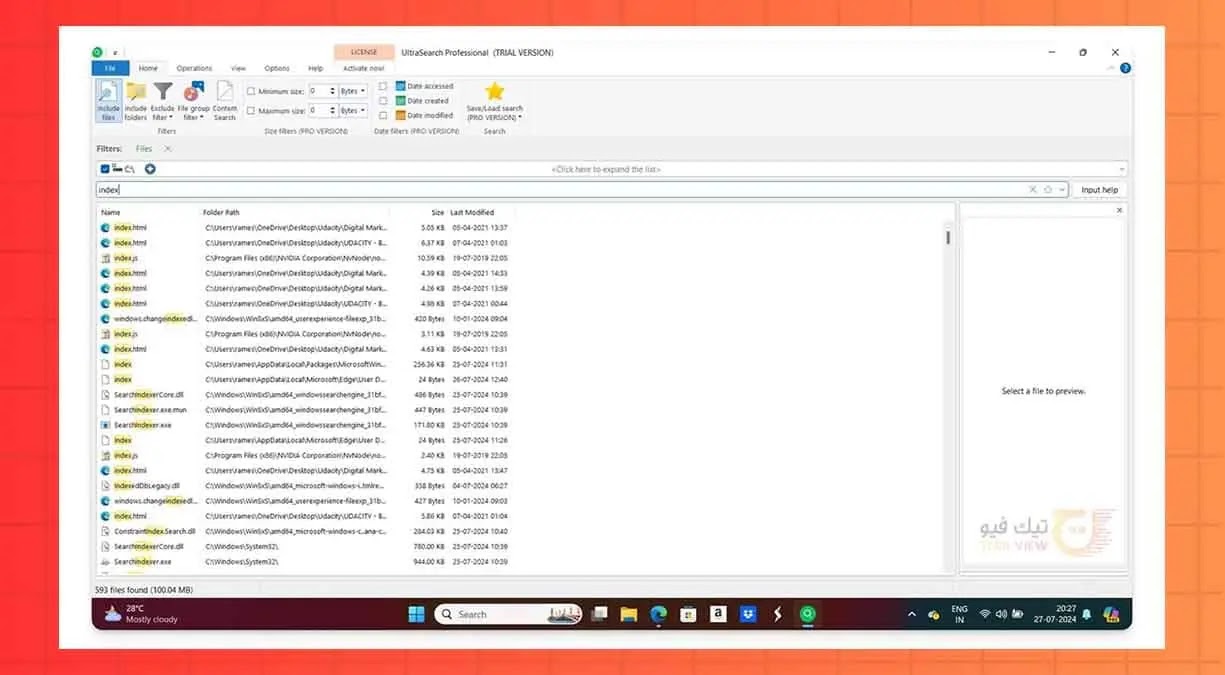The width and height of the screenshot is (1225, 675).
Task: Close the preview pane
Action: (x=1119, y=210)
